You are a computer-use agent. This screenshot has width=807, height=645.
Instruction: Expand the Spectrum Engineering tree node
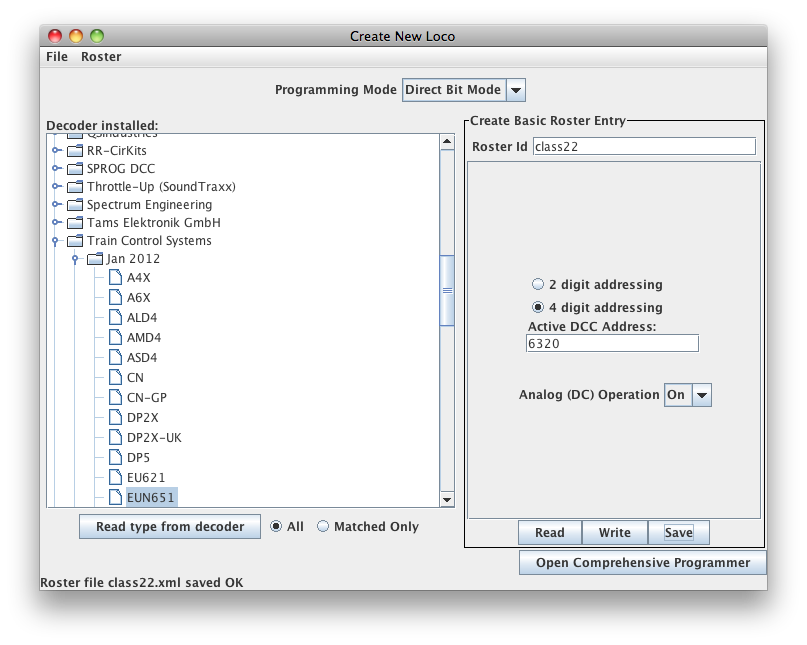tap(56, 204)
